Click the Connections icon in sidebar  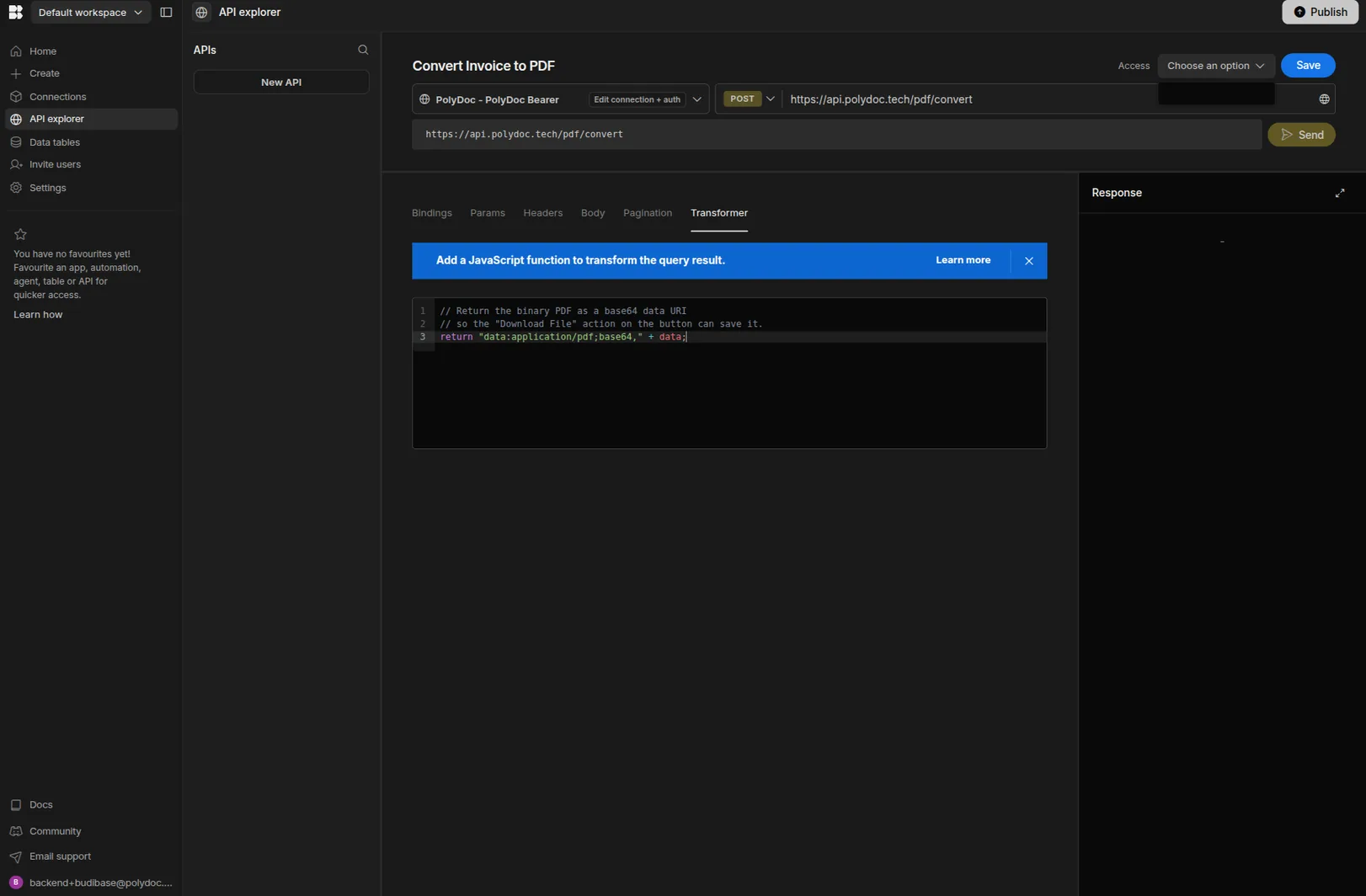tap(16, 97)
